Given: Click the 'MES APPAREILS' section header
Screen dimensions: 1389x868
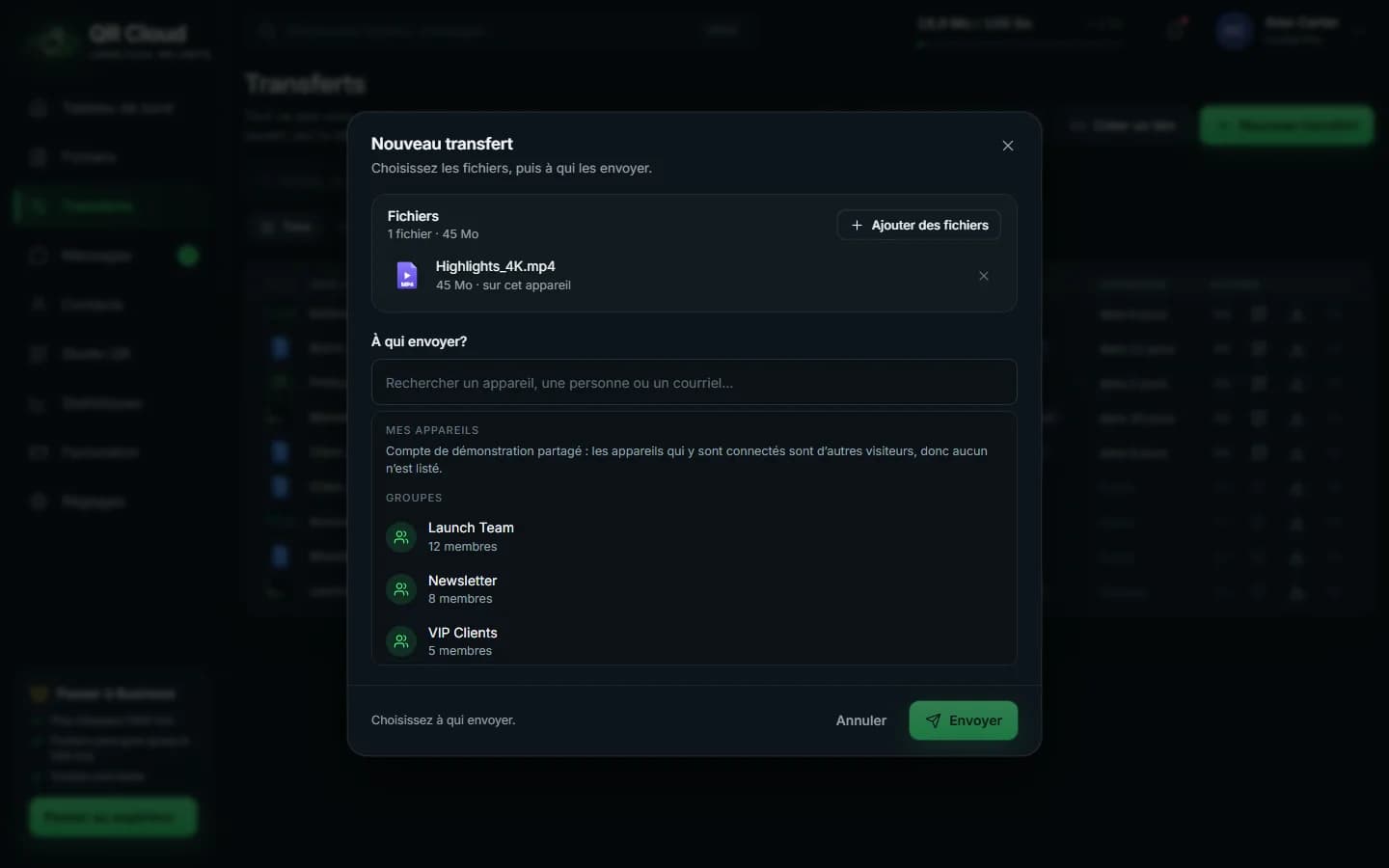Looking at the screenshot, I should (432, 430).
